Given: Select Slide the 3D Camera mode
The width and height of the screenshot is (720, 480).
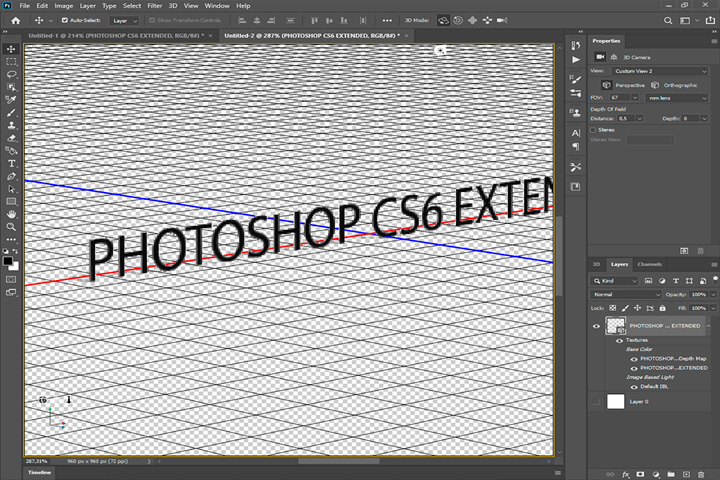Looking at the screenshot, I should pyautogui.click(x=487, y=20).
